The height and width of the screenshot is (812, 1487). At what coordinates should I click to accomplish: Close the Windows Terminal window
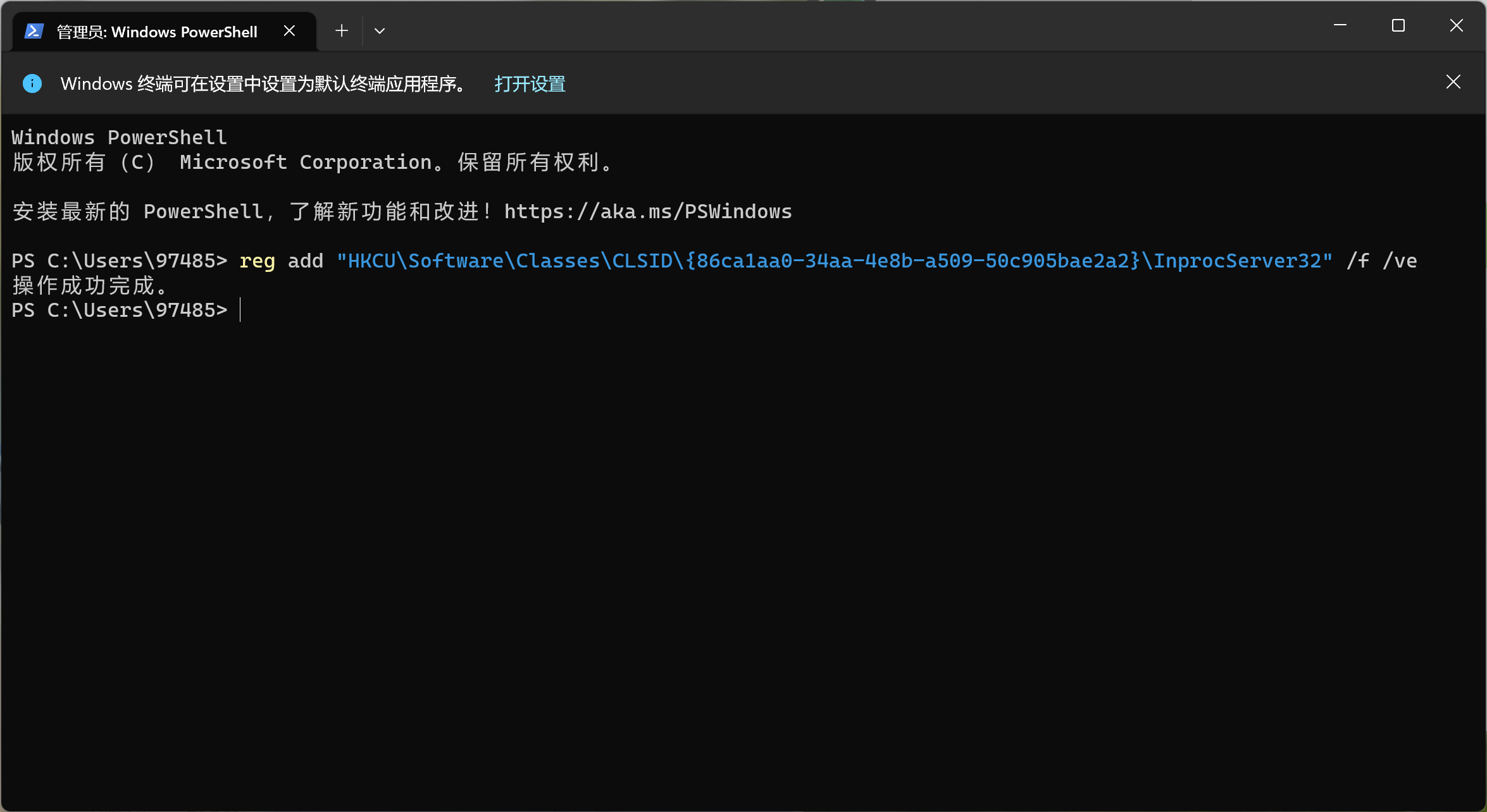pyautogui.click(x=1456, y=25)
